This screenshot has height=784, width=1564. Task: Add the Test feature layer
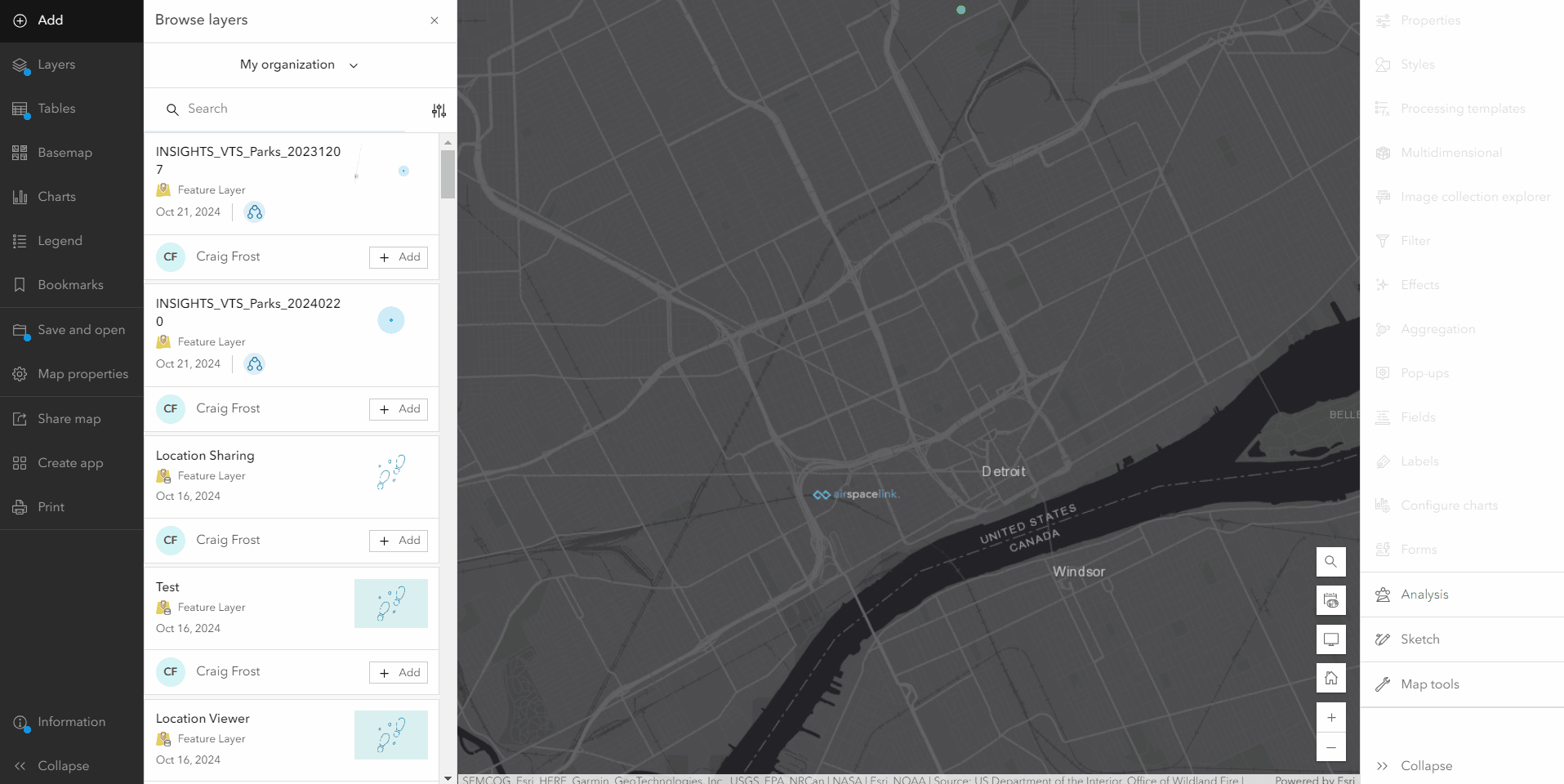coord(398,672)
